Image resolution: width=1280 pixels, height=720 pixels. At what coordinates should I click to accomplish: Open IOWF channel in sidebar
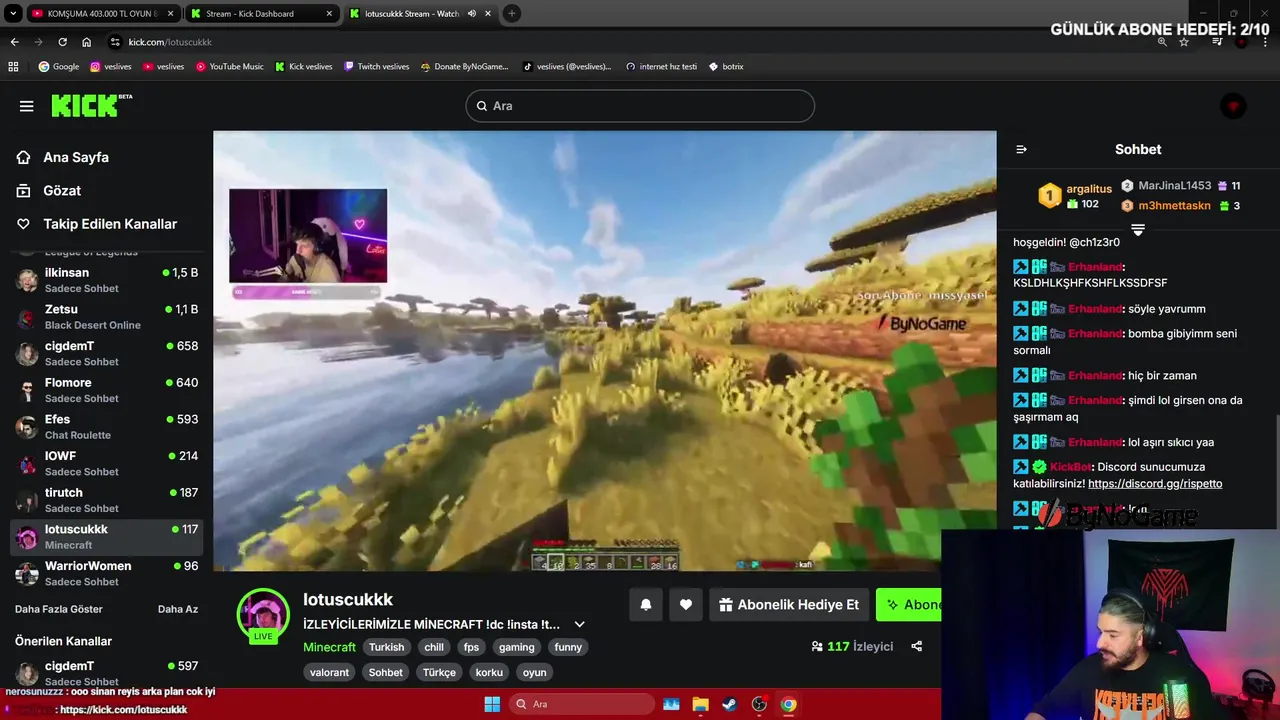coord(107,463)
